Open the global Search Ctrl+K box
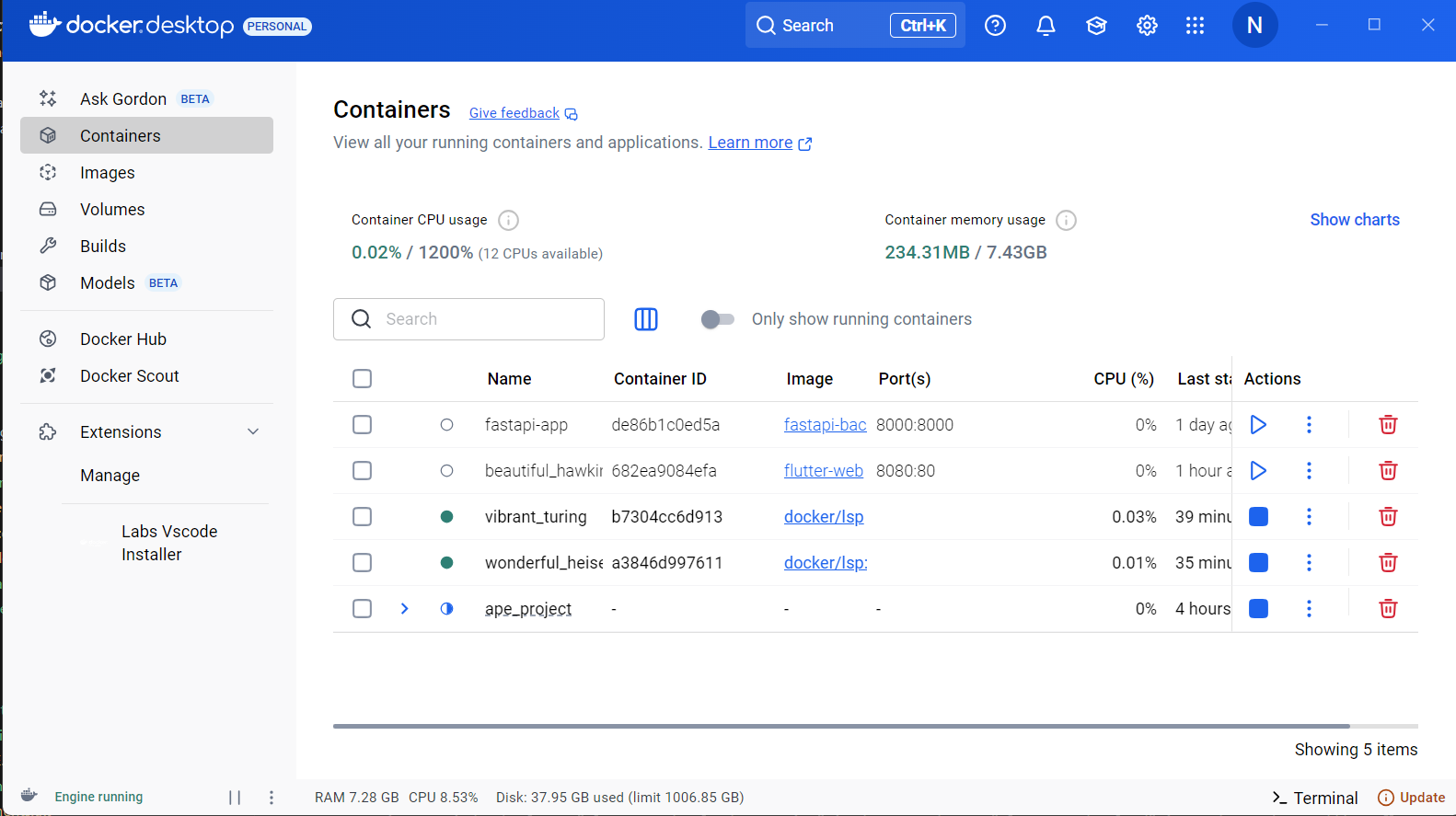This screenshot has width=1456, height=816. point(855,26)
